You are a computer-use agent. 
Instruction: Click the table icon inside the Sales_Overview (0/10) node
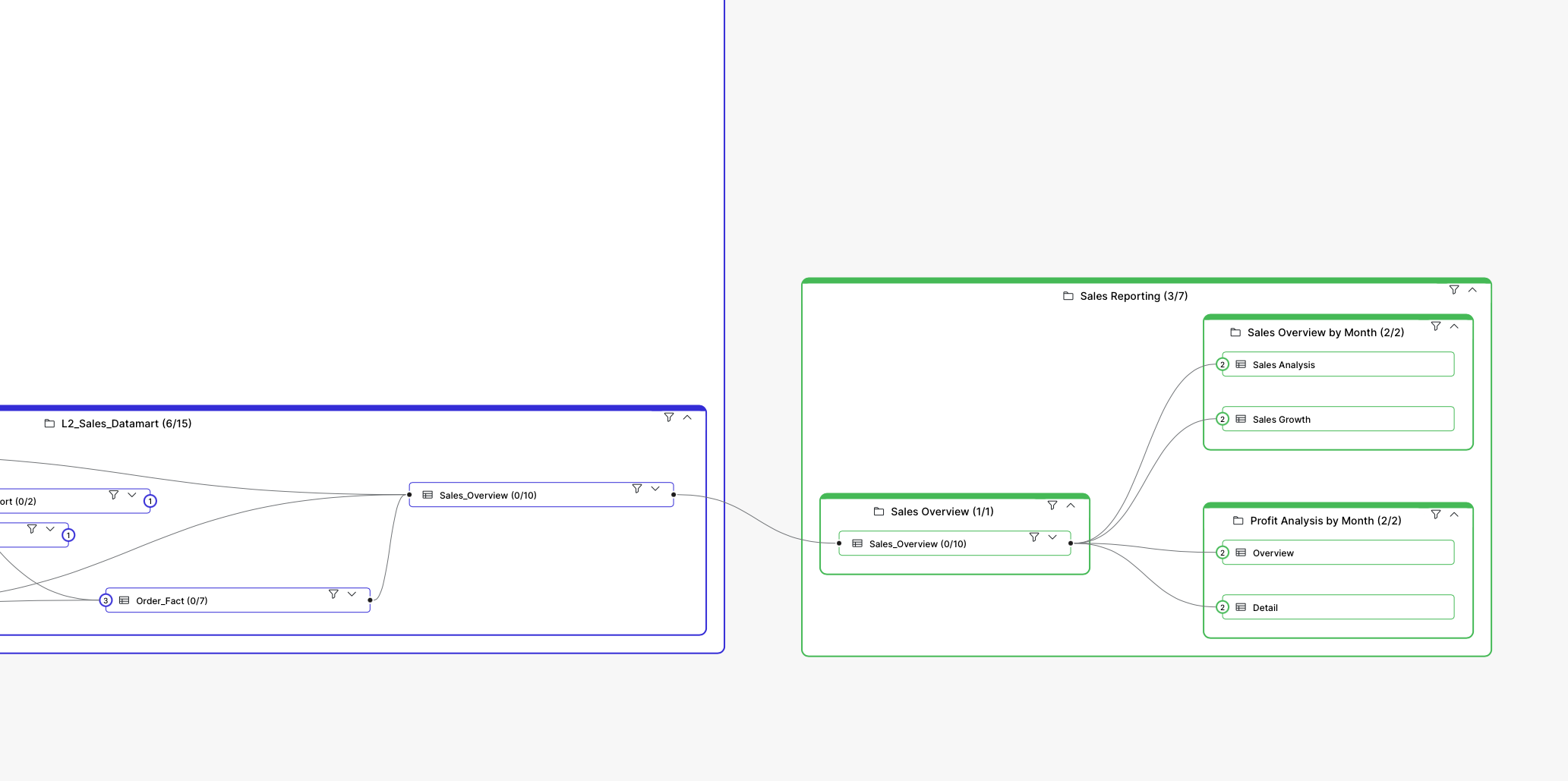[x=427, y=494]
